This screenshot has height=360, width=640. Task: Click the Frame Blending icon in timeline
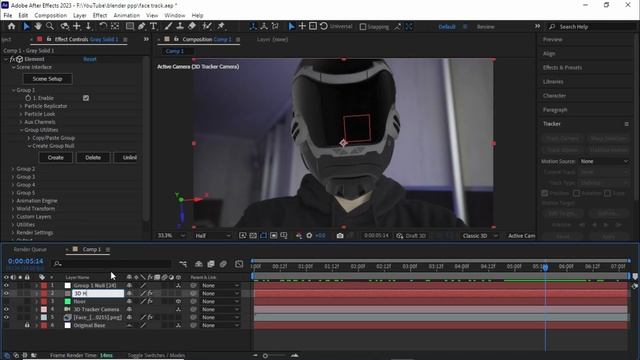(211, 264)
